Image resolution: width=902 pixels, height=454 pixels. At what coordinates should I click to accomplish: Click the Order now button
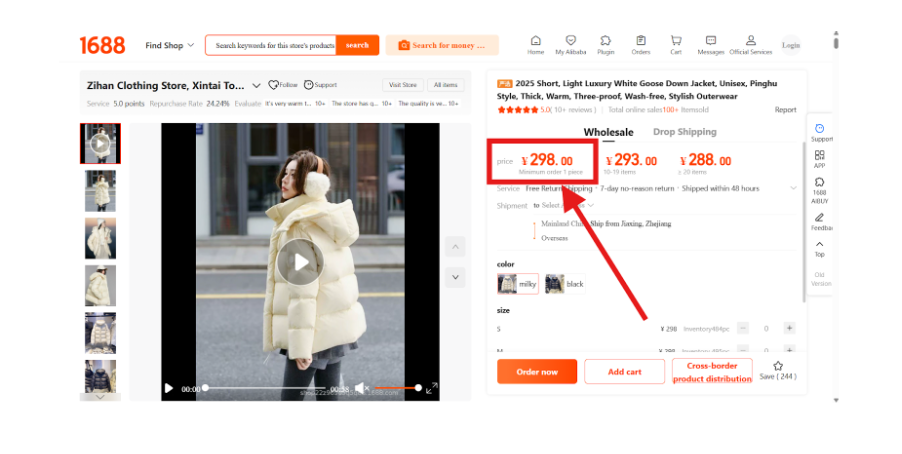click(537, 372)
